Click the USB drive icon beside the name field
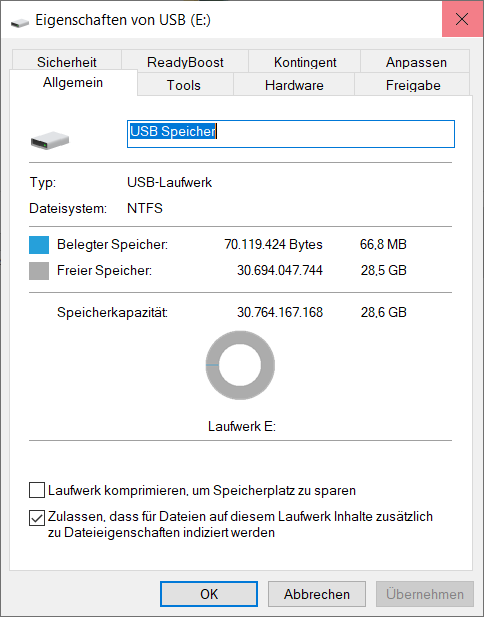The image size is (484, 617). click(x=50, y=140)
